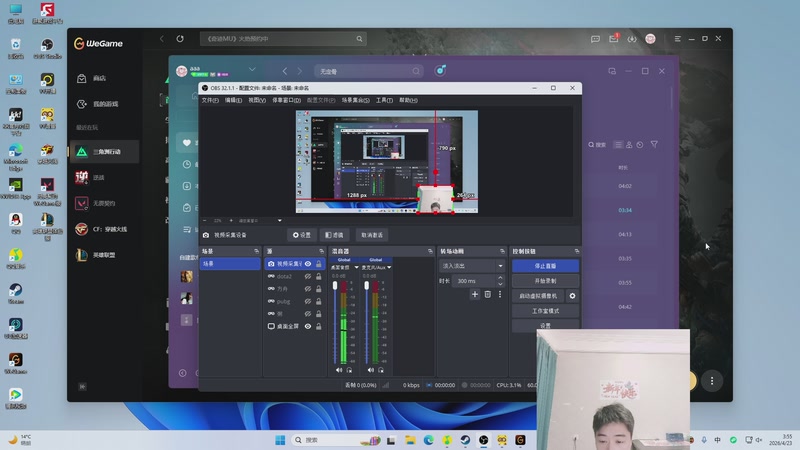Image resolution: width=800 pixels, height=450 pixels.
Task: Add a new scene transition with plus icon
Action: click(x=474, y=294)
